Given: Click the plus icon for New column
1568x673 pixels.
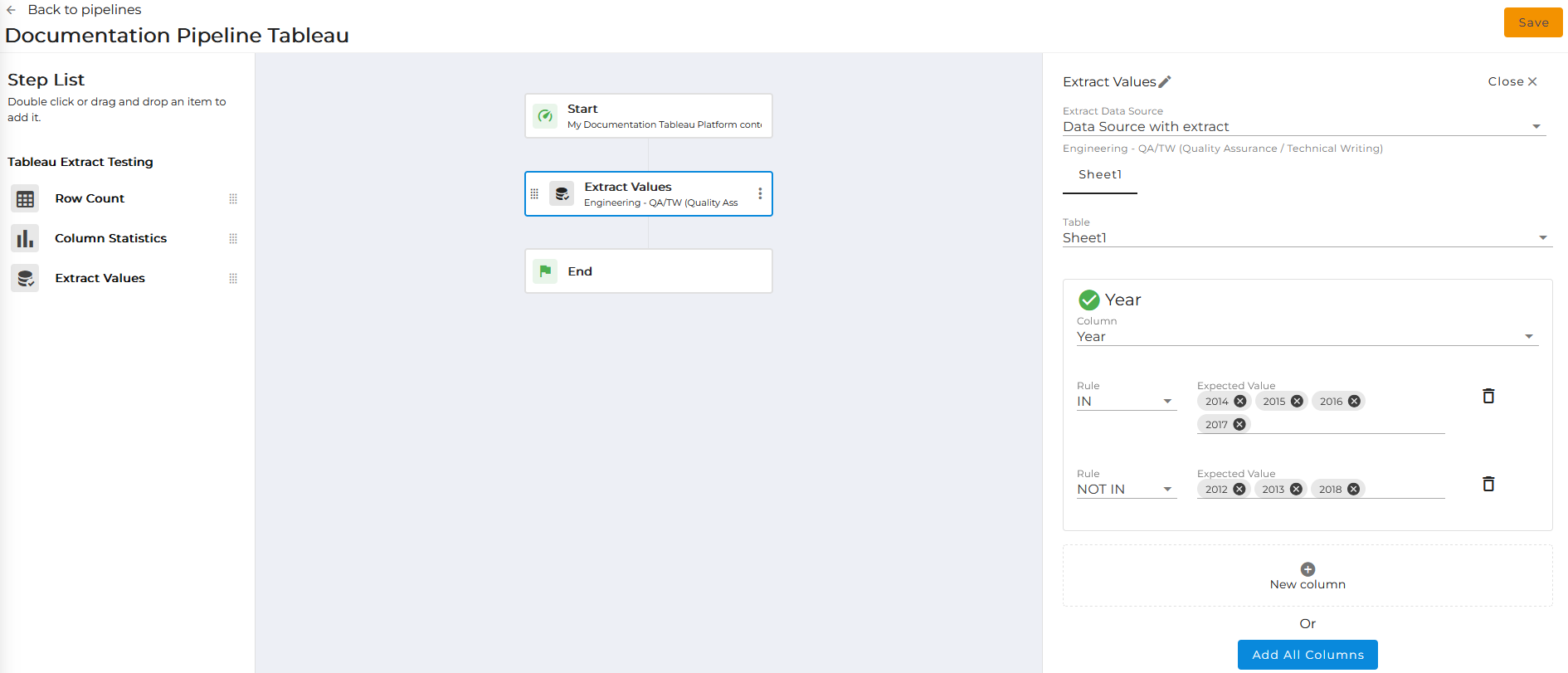Looking at the screenshot, I should pyautogui.click(x=1307, y=569).
